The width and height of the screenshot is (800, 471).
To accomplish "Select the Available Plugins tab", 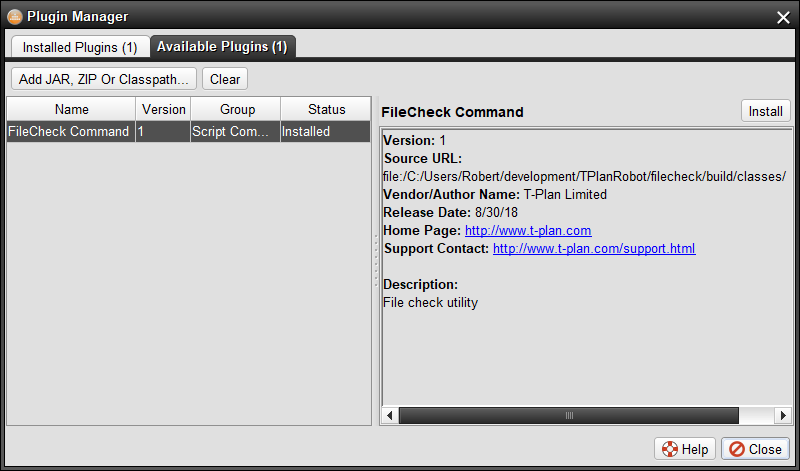I will [222, 47].
